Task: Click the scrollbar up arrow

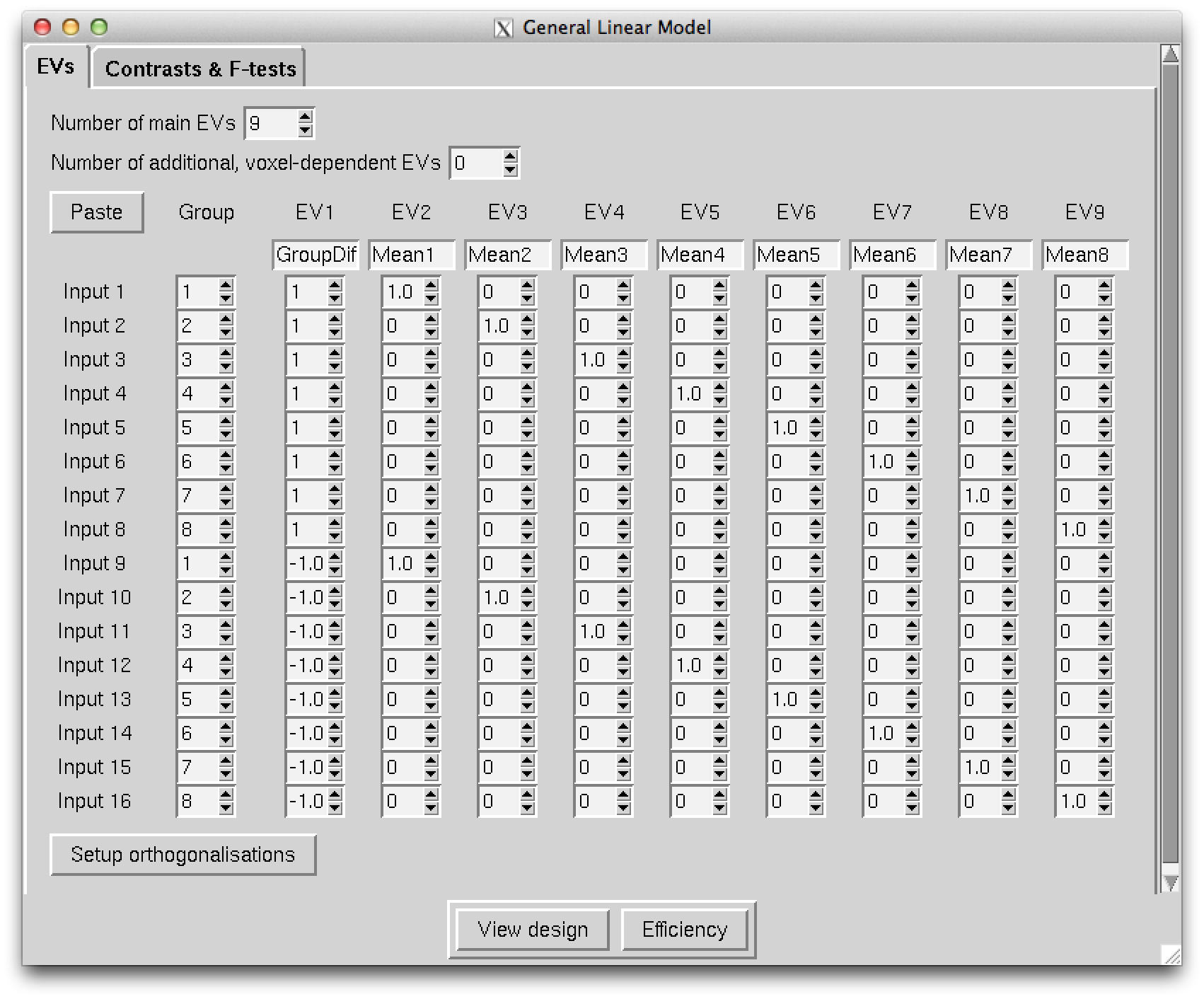Action: (x=1171, y=54)
